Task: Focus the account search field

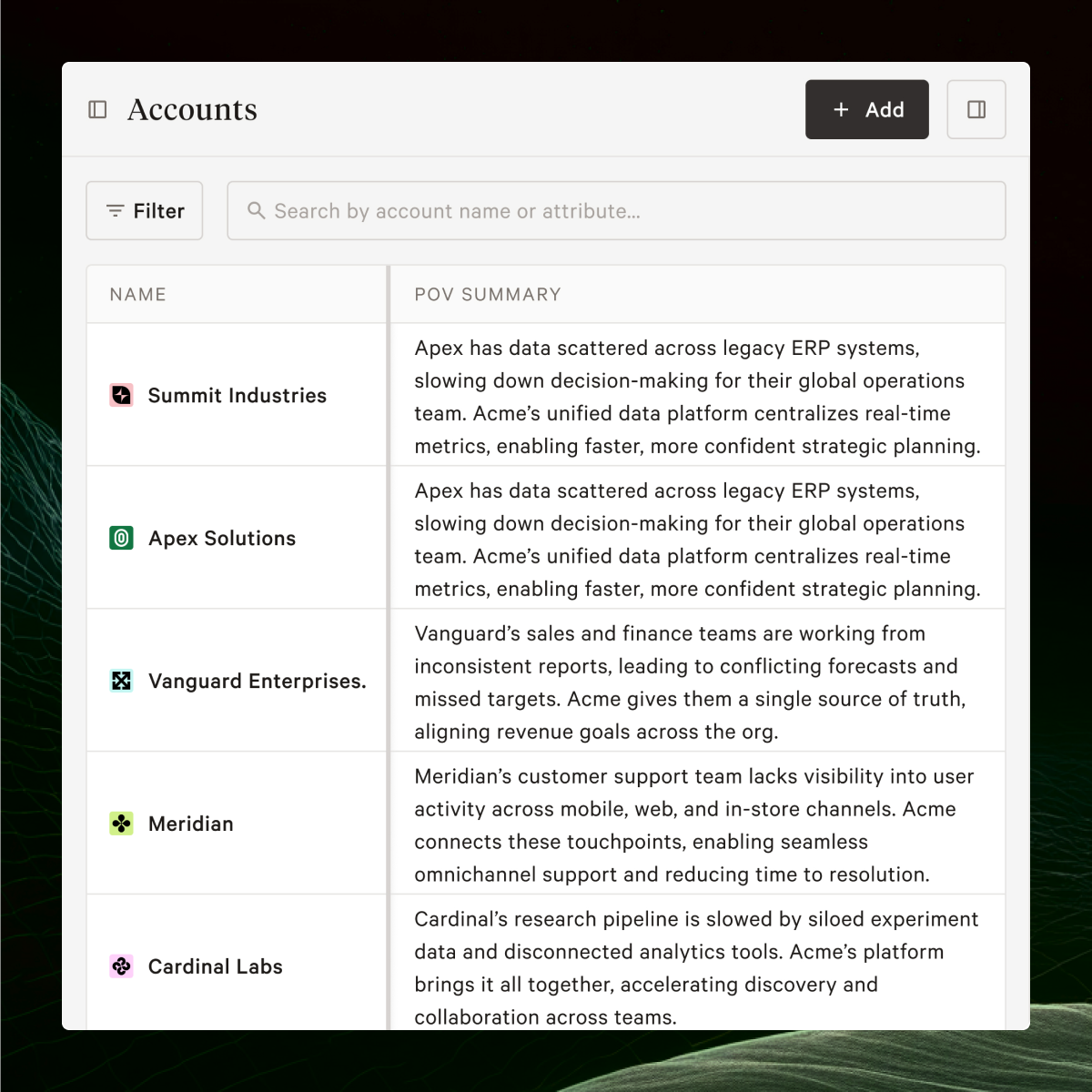Action: coord(616,210)
